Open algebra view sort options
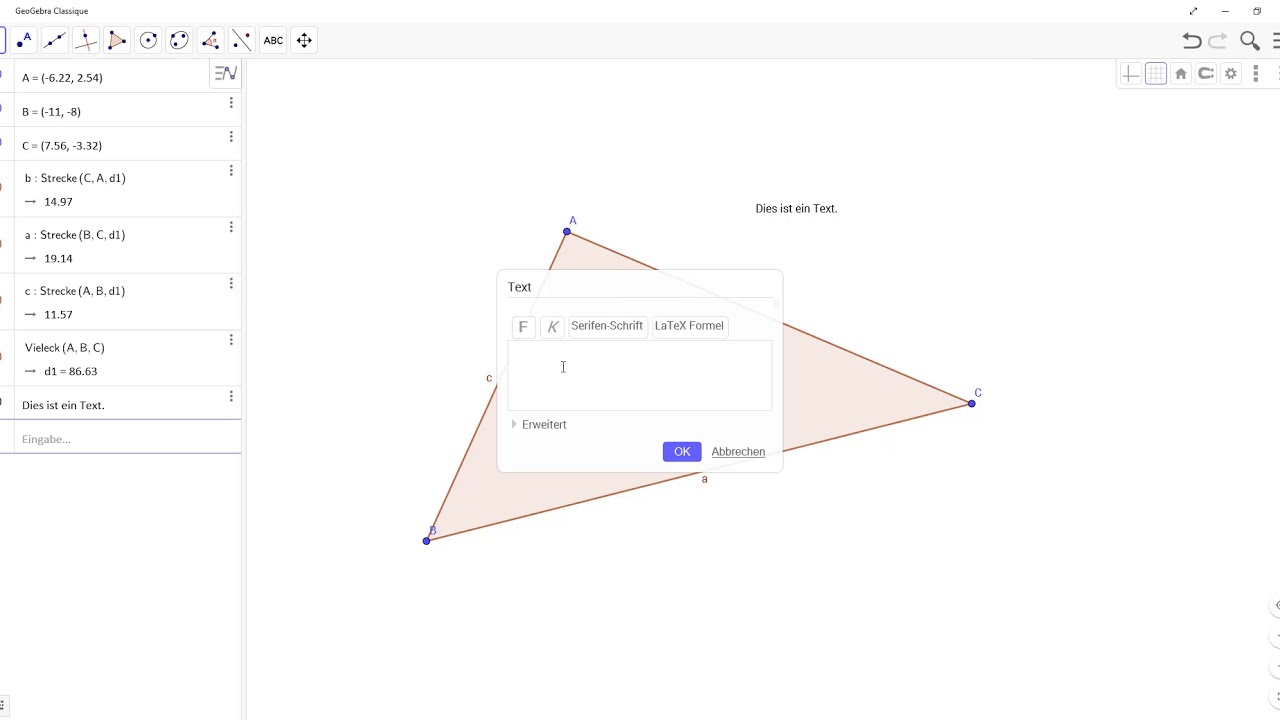This screenshot has width=1280, height=720. [225, 74]
